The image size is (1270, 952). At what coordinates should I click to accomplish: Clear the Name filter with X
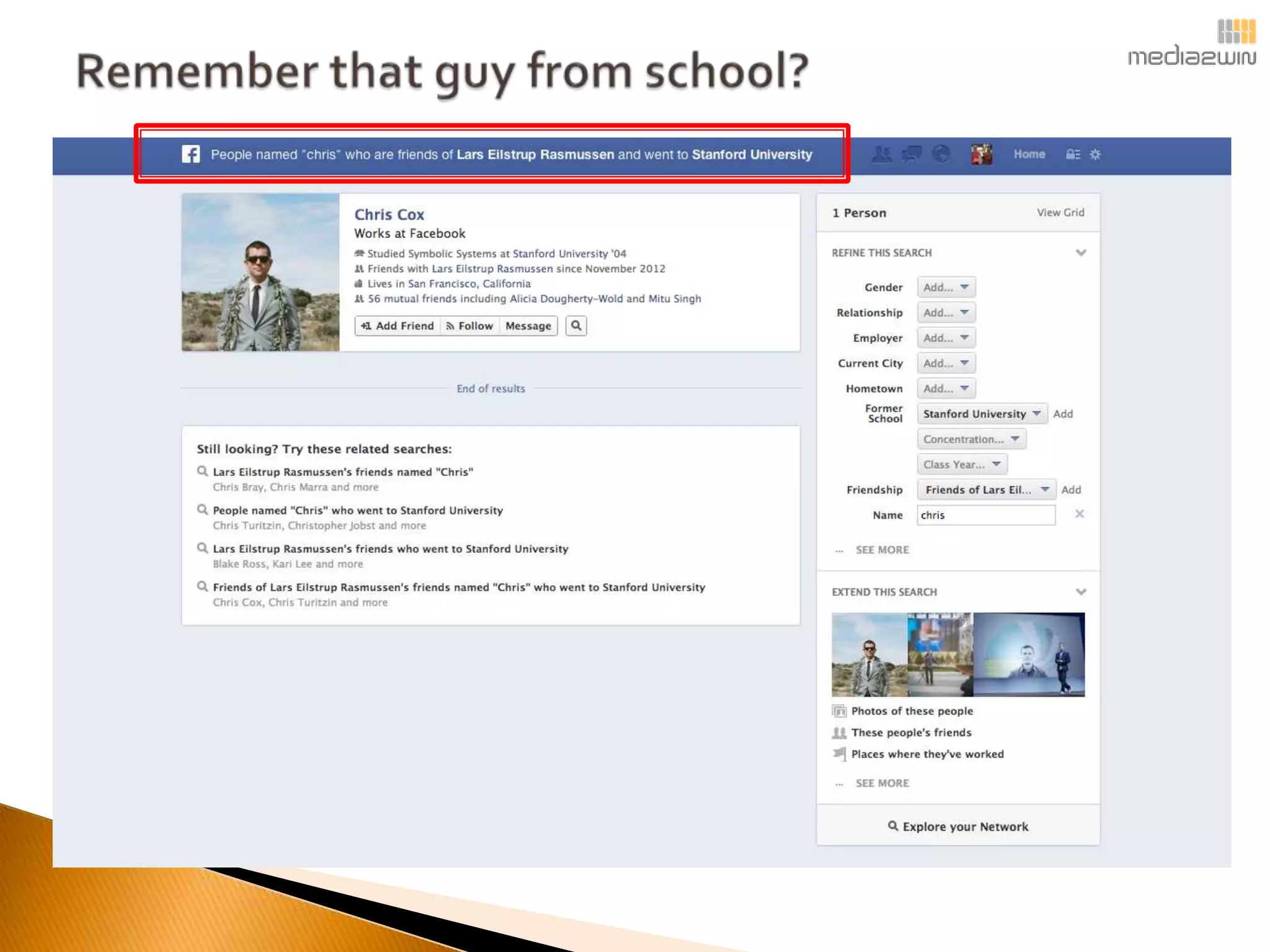tap(1079, 514)
